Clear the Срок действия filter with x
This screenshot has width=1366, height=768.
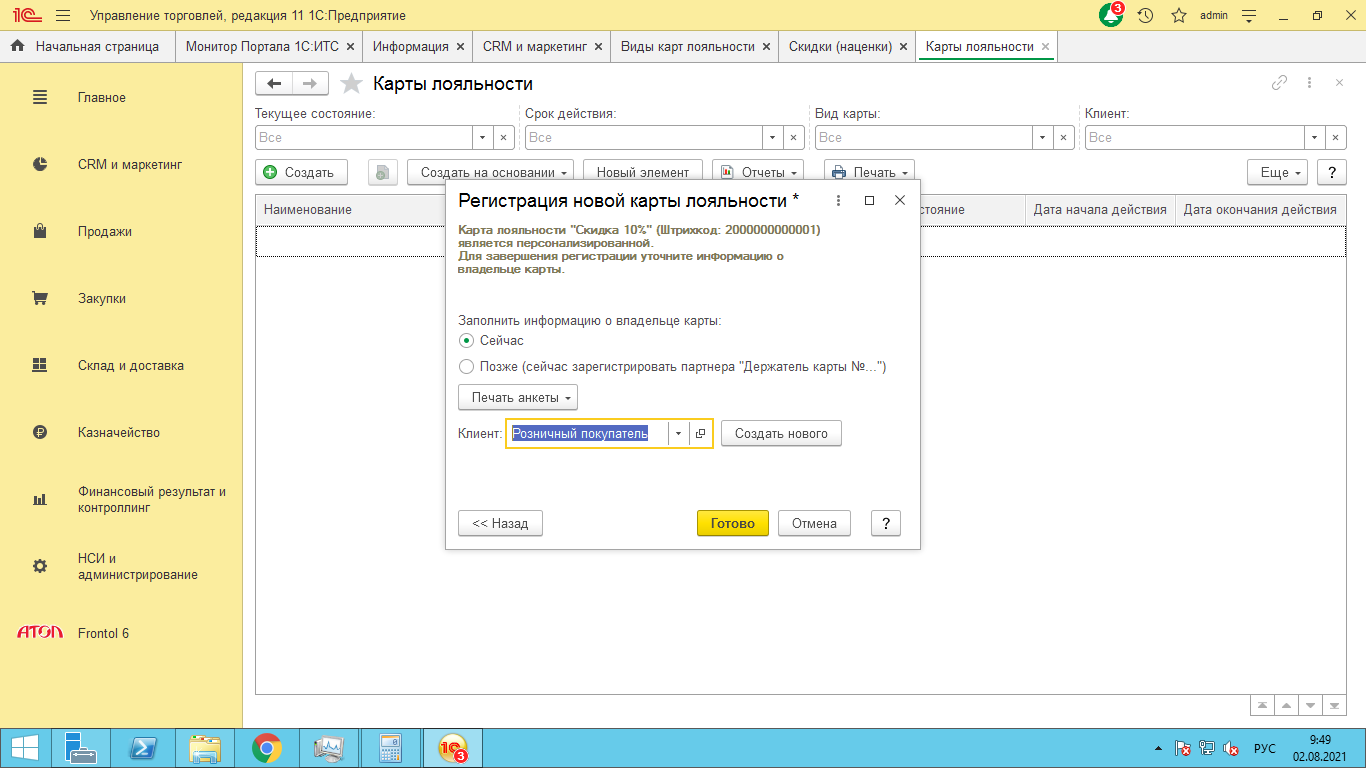(x=794, y=138)
